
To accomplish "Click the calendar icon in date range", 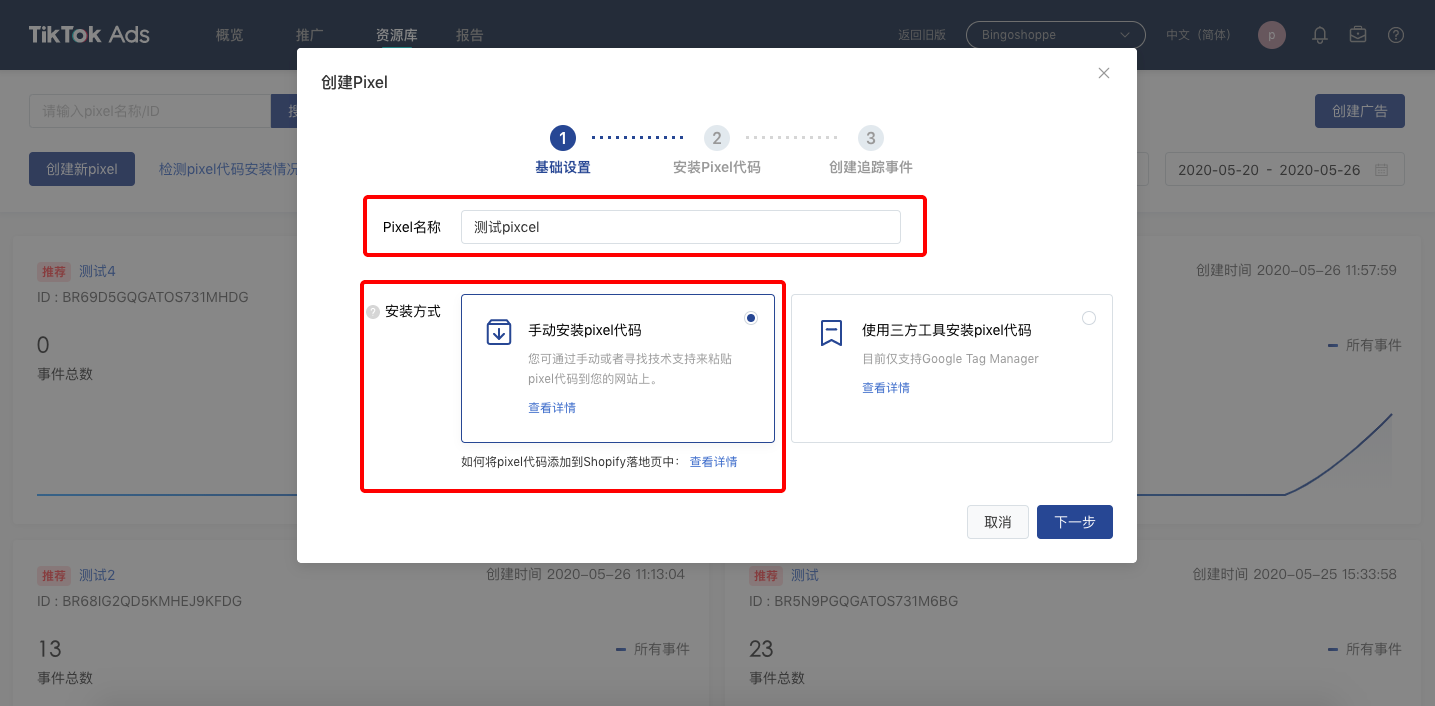I will point(1381,170).
